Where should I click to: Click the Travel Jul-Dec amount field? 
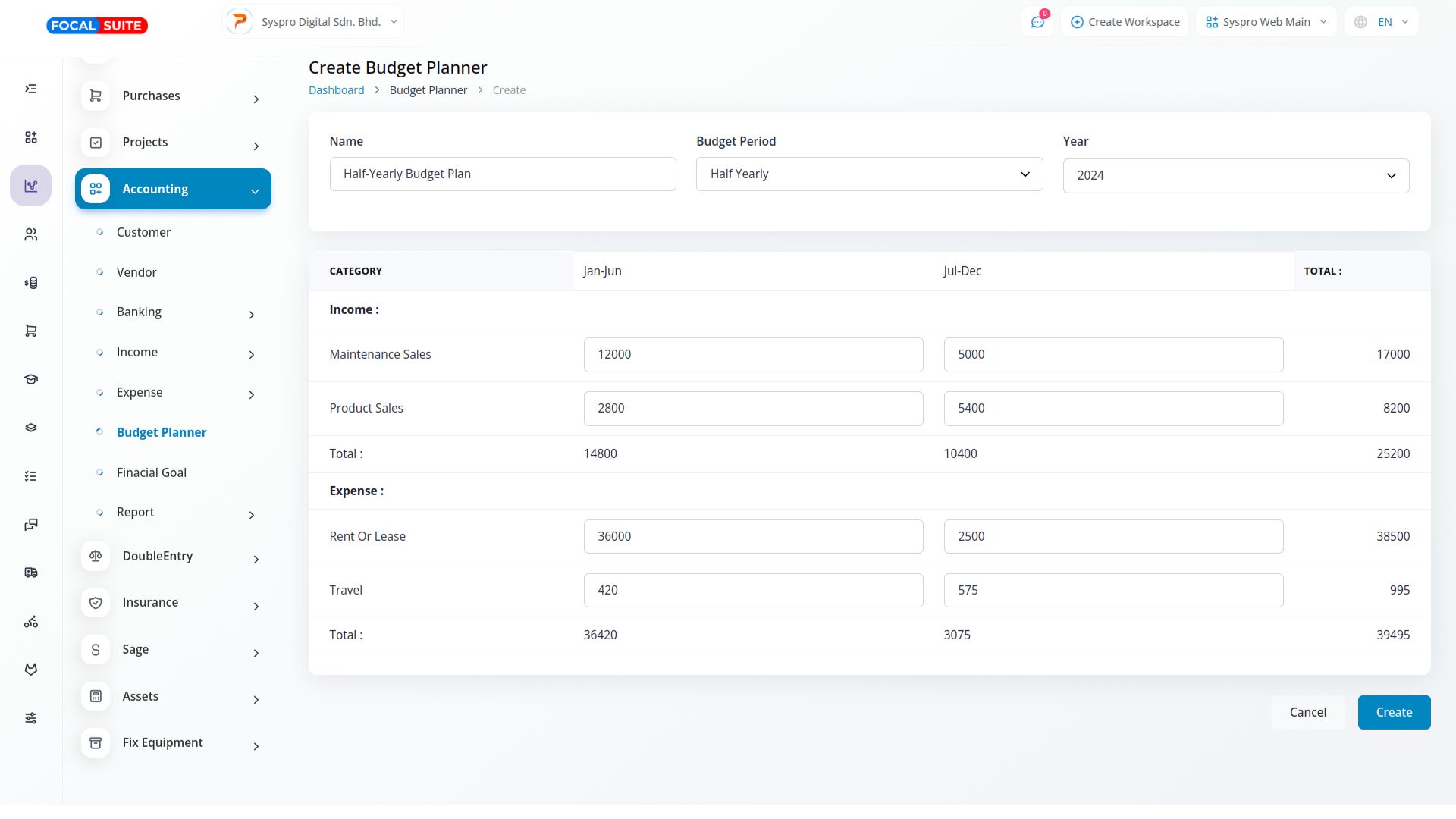point(1112,590)
